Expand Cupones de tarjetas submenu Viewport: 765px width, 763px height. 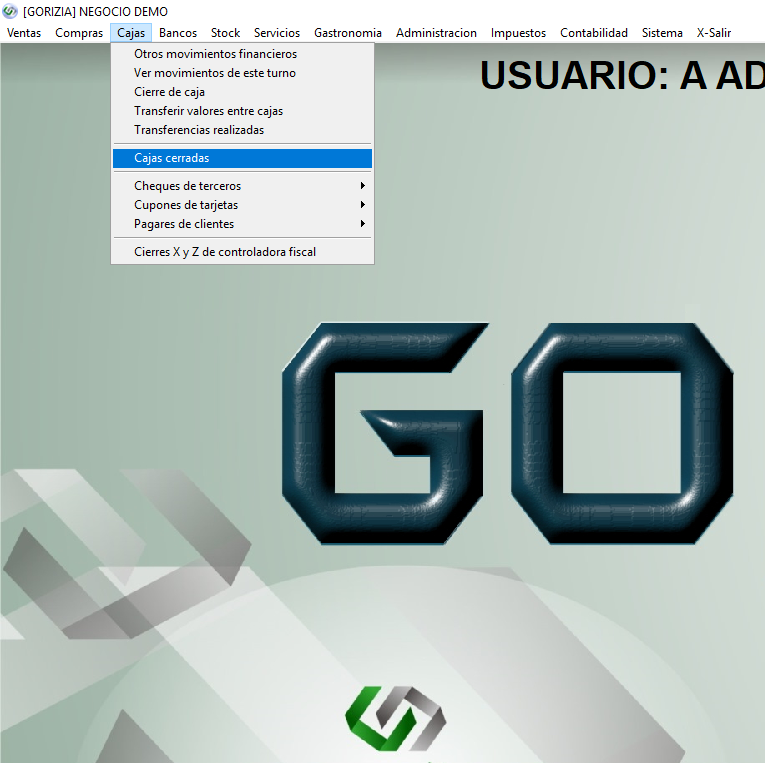click(242, 205)
